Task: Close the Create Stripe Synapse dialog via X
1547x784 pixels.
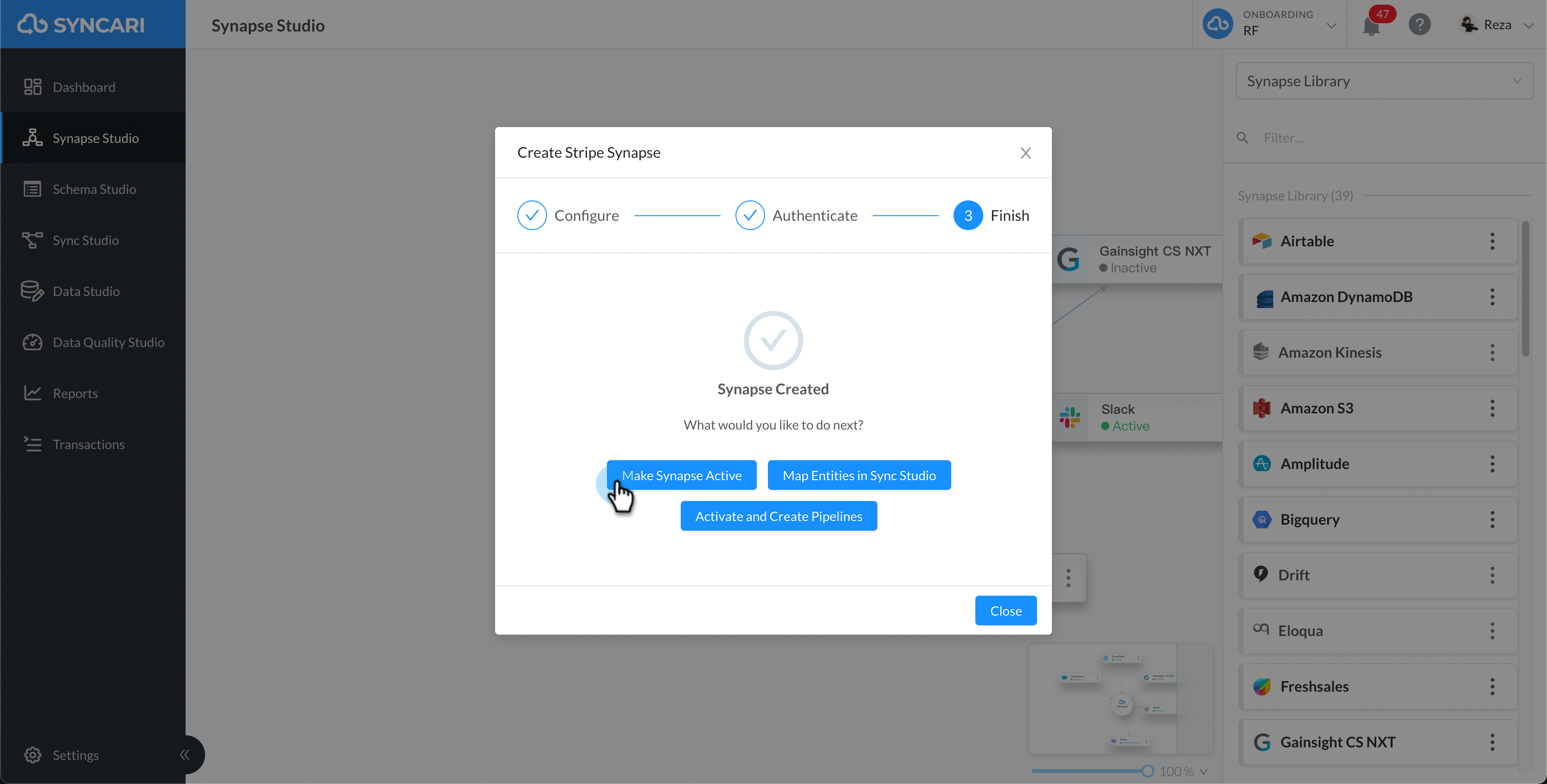Action: (1026, 153)
